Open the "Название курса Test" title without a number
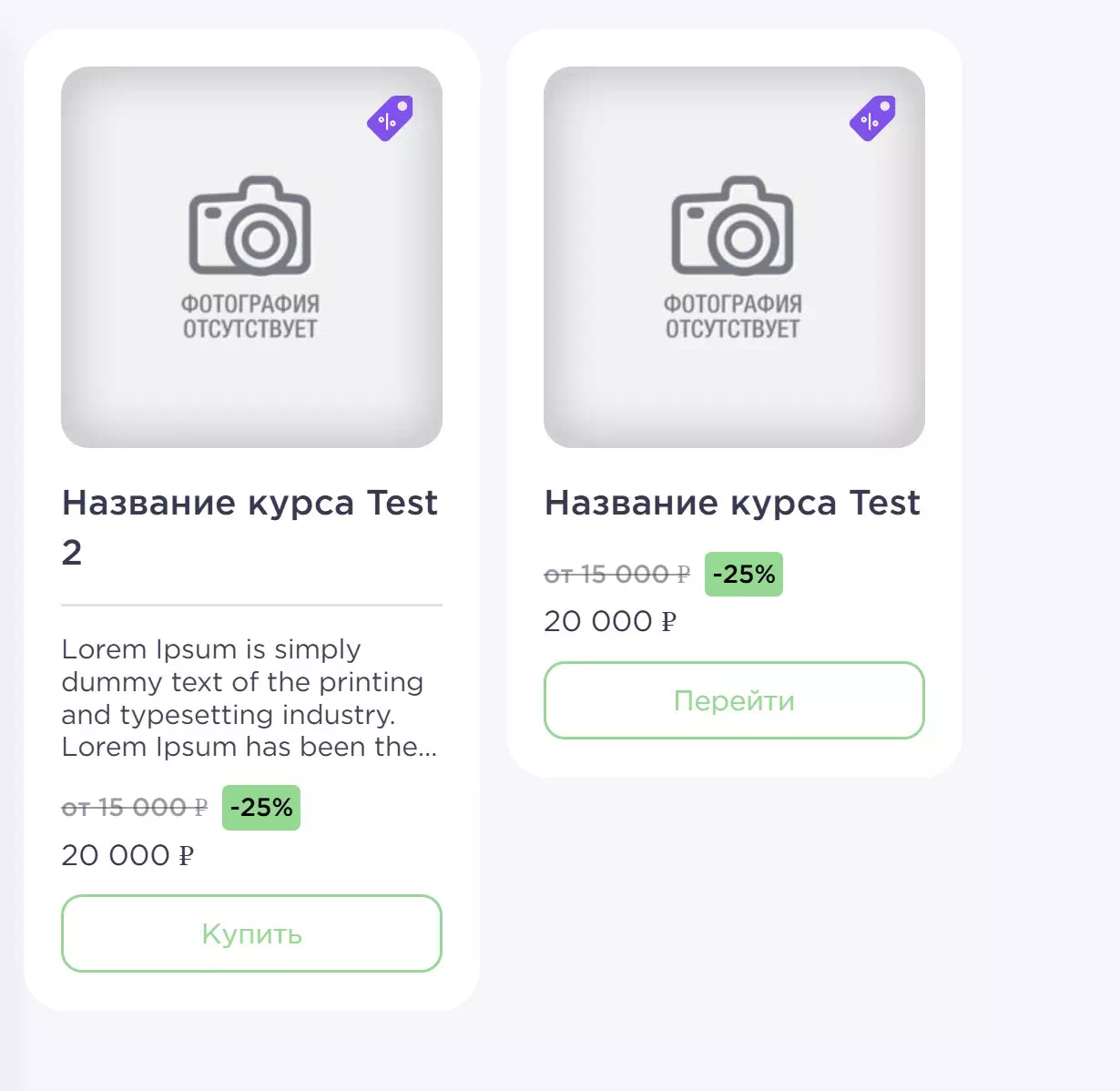 click(x=732, y=504)
